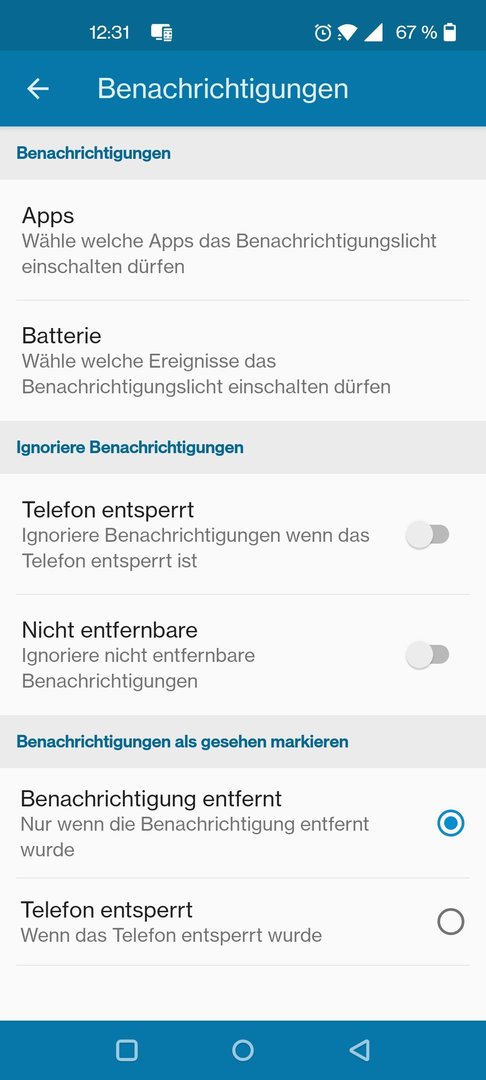Go home with the circle nav button

(x=243, y=1050)
